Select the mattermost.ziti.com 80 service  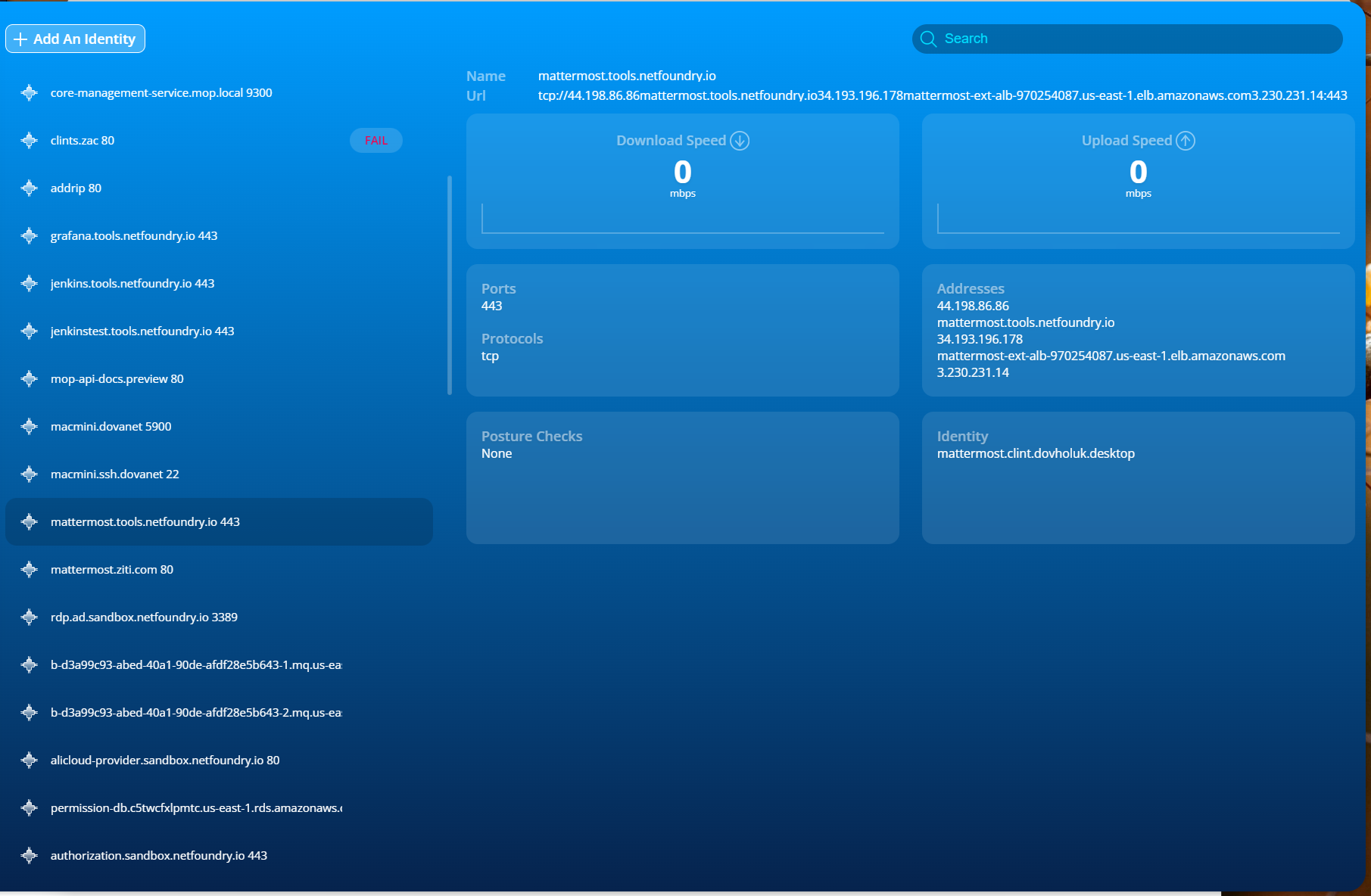coord(111,569)
